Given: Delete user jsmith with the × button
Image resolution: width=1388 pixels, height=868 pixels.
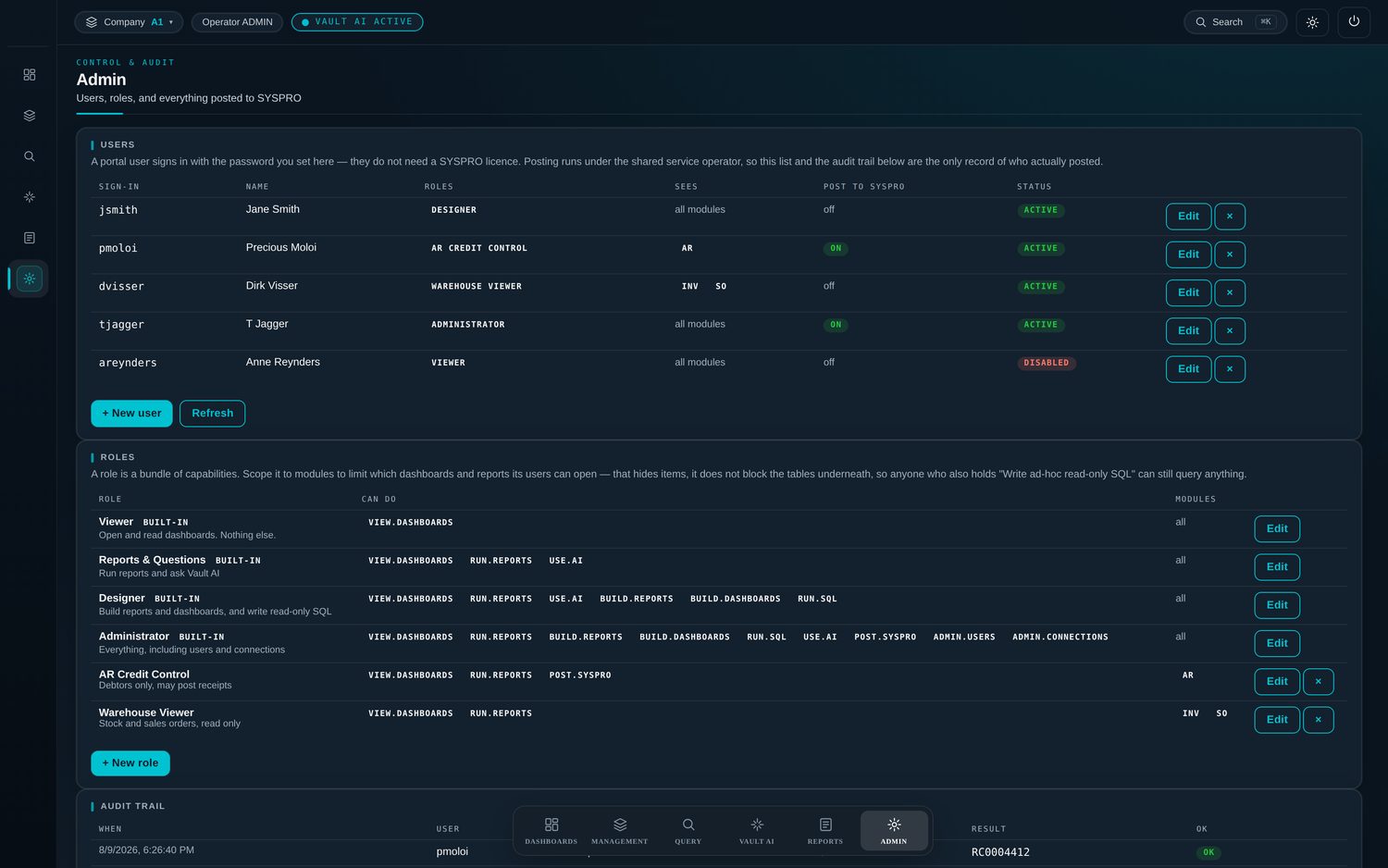Looking at the screenshot, I should click(x=1229, y=217).
